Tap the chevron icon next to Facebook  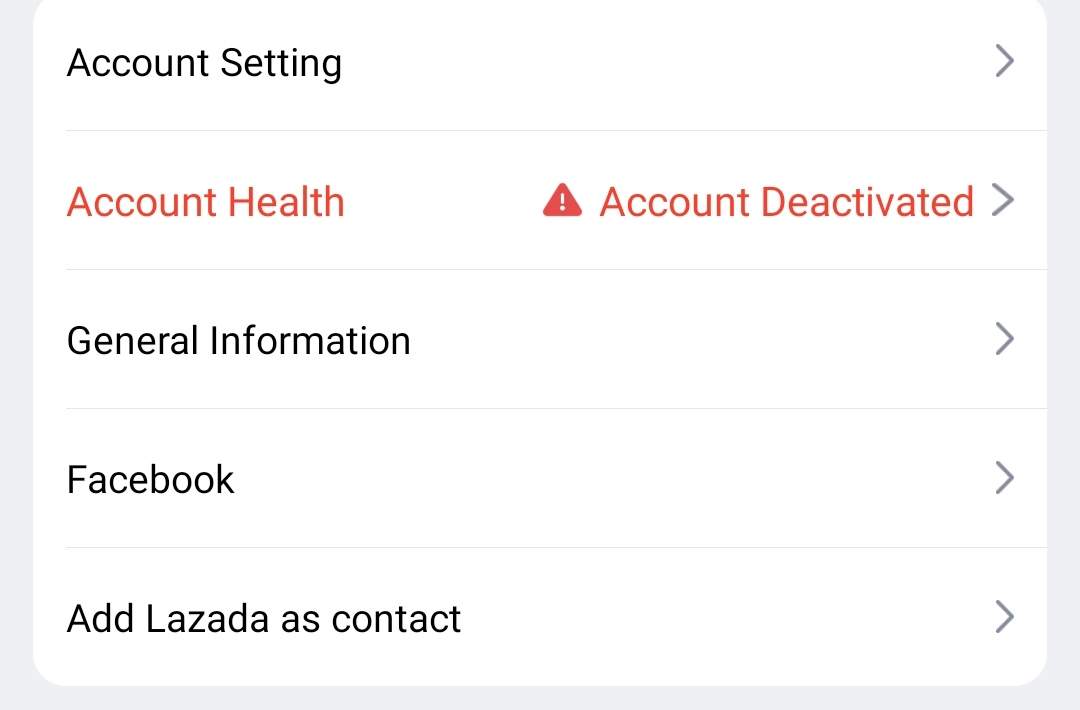pyautogui.click(x=1004, y=478)
